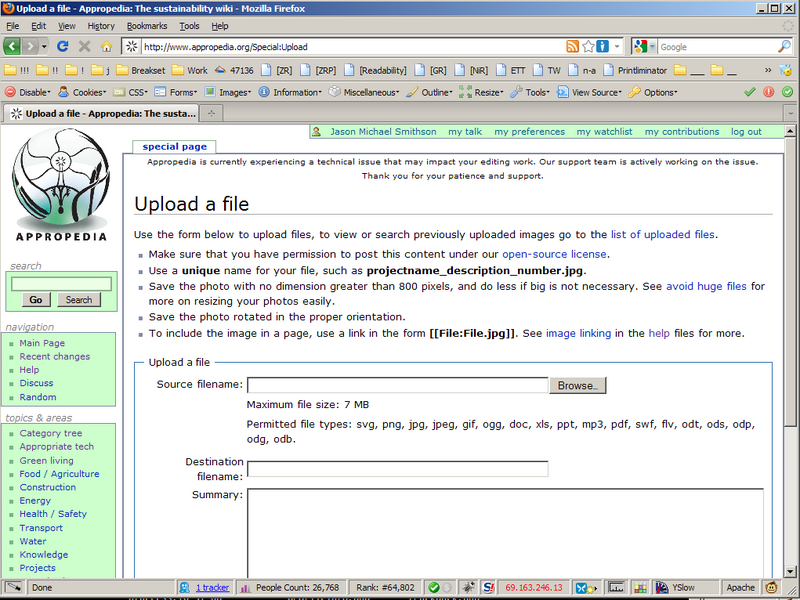Open the 47136 bookmark
This screenshot has width=800, height=600.
[234, 70]
